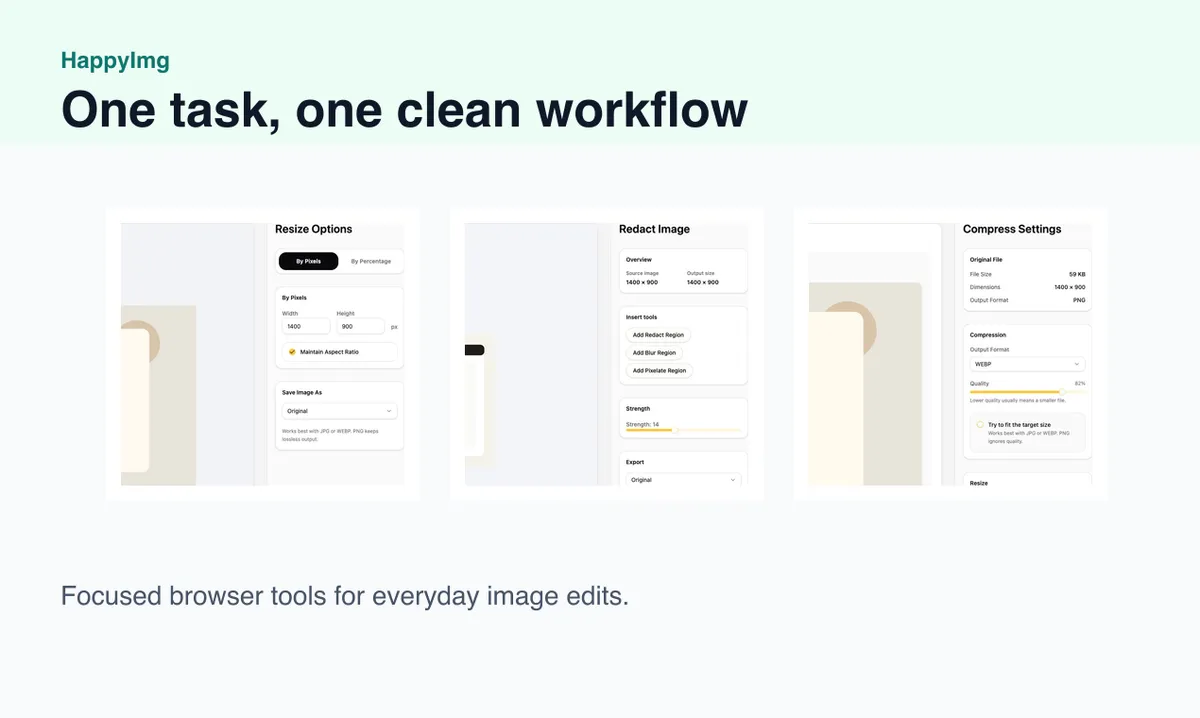Click the One task, one clean workflow headline
Screen dimensions: 1200x718
pyautogui.click(x=404, y=109)
